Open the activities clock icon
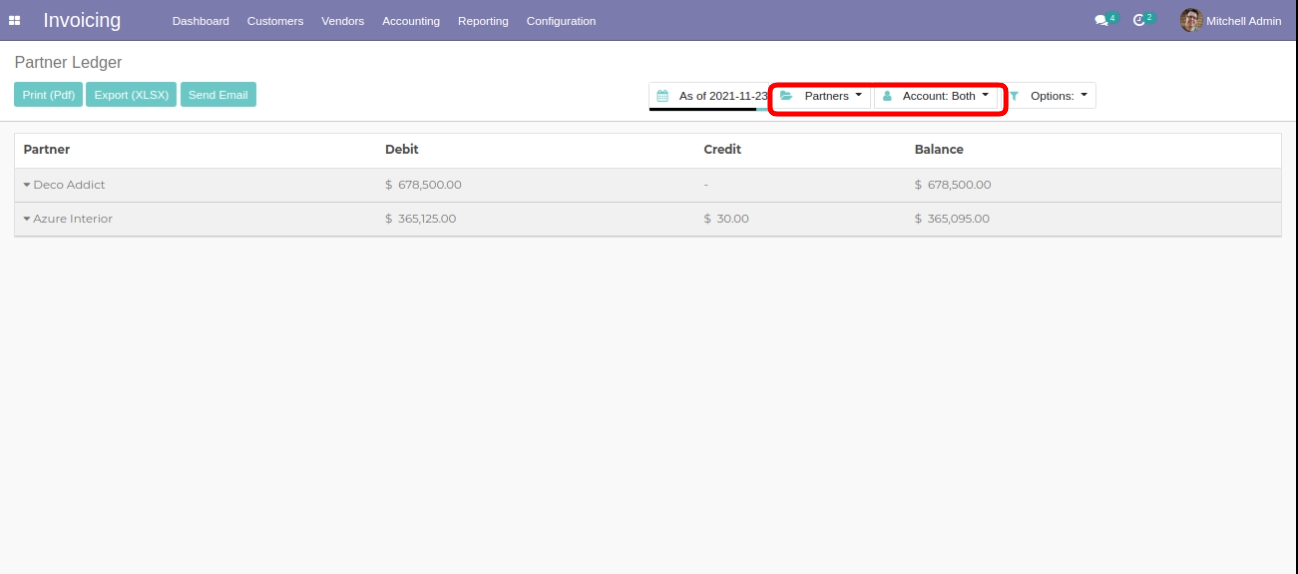 pos(1139,20)
